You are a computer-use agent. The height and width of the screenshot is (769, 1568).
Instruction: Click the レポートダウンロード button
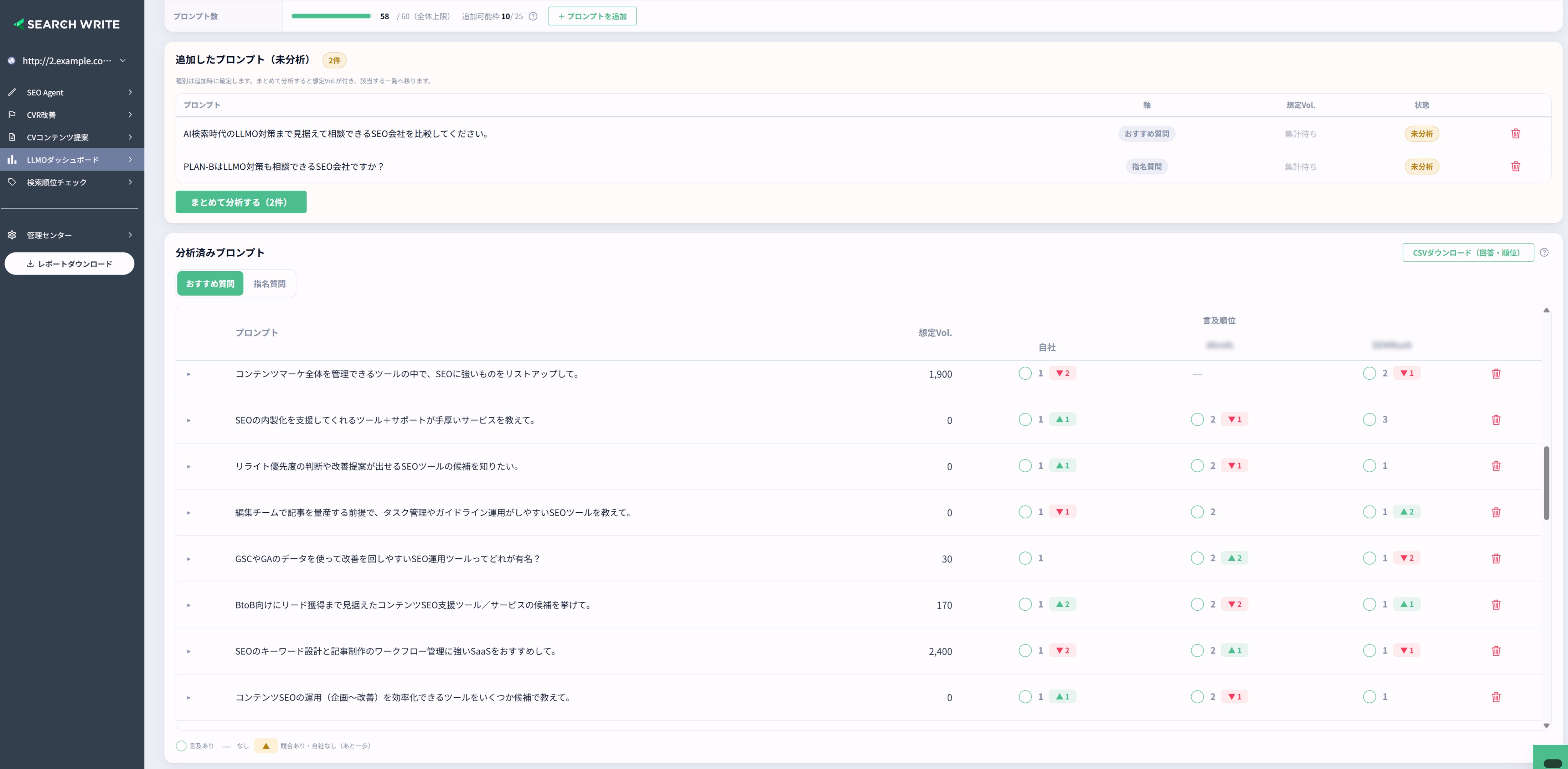point(69,263)
